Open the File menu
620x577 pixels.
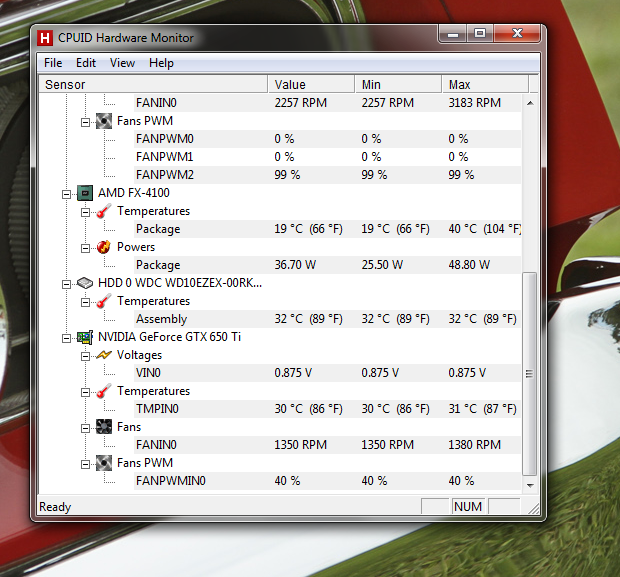pos(53,63)
